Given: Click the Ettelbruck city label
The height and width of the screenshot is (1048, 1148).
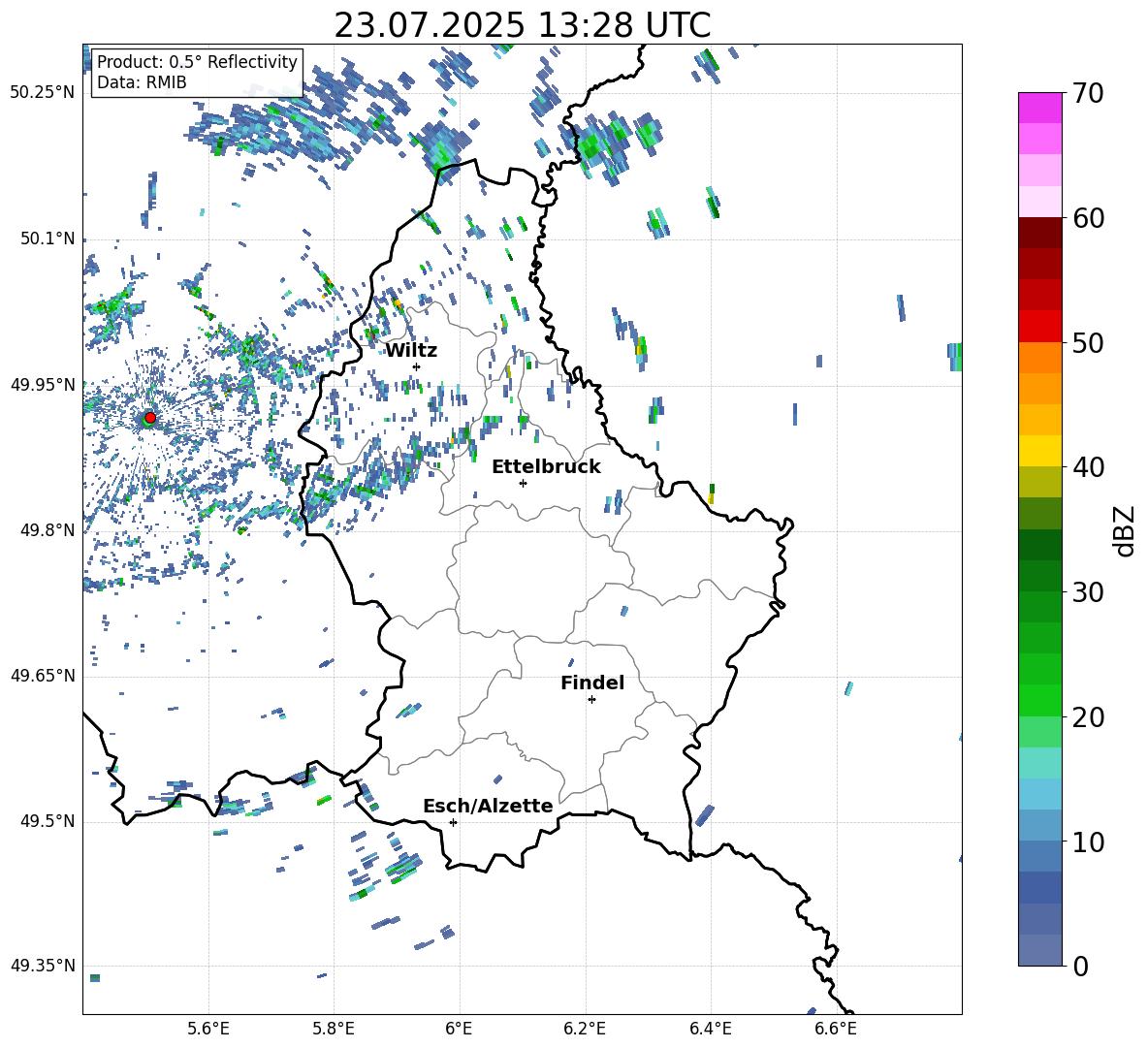Looking at the screenshot, I should coord(546,467).
